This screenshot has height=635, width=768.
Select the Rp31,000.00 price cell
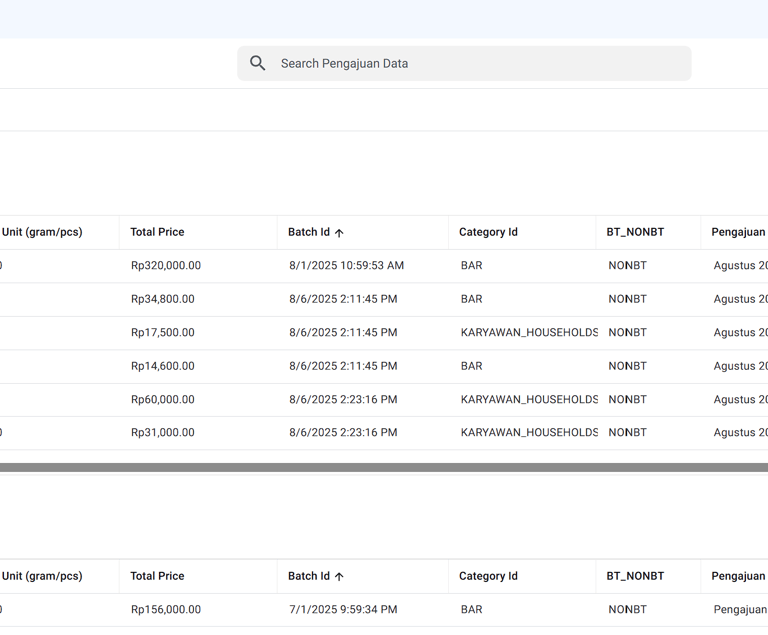[x=163, y=432]
